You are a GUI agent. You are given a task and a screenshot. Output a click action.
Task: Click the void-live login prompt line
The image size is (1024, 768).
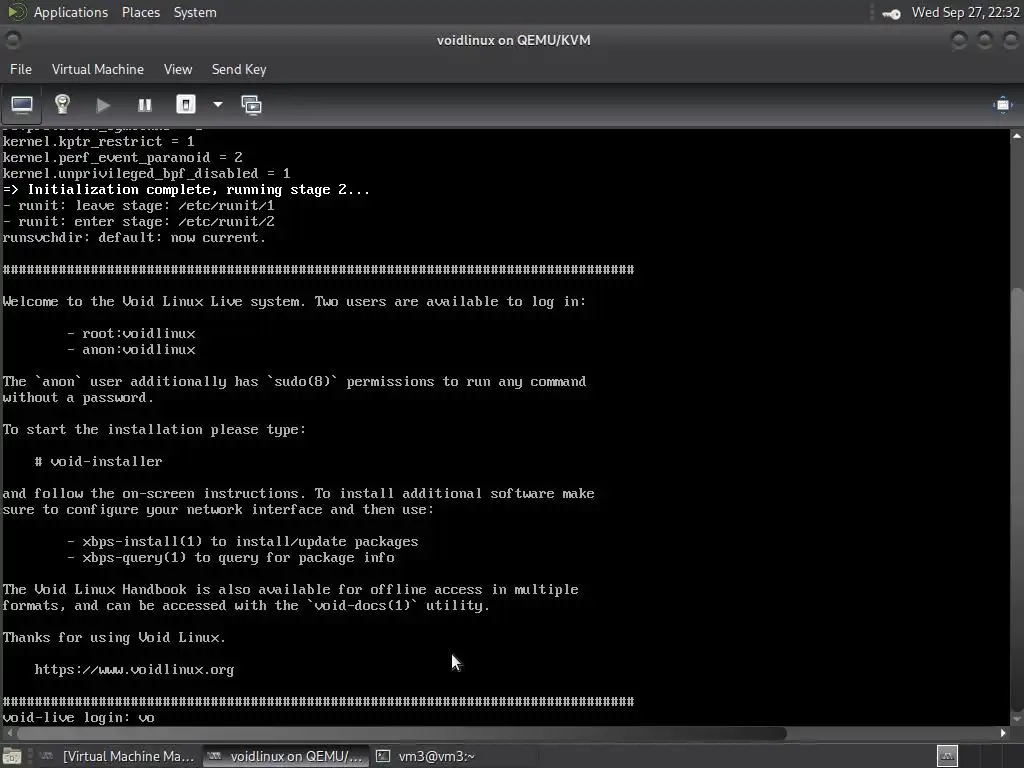tap(78, 717)
